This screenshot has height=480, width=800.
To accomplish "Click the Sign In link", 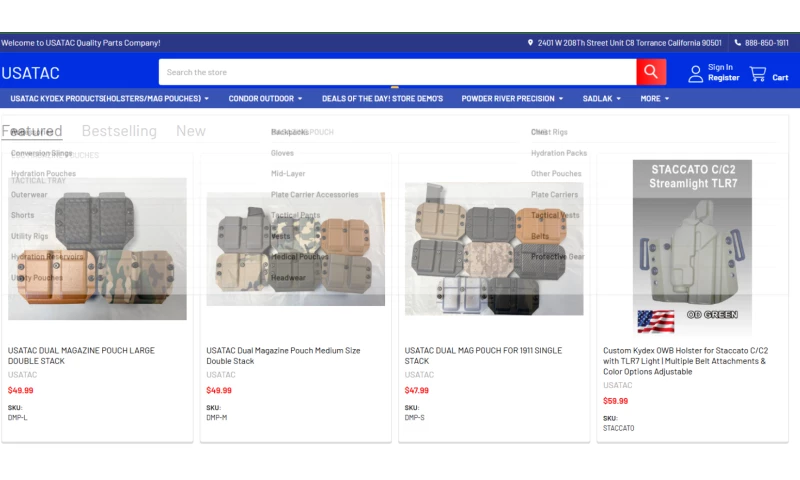I will click(720, 67).
